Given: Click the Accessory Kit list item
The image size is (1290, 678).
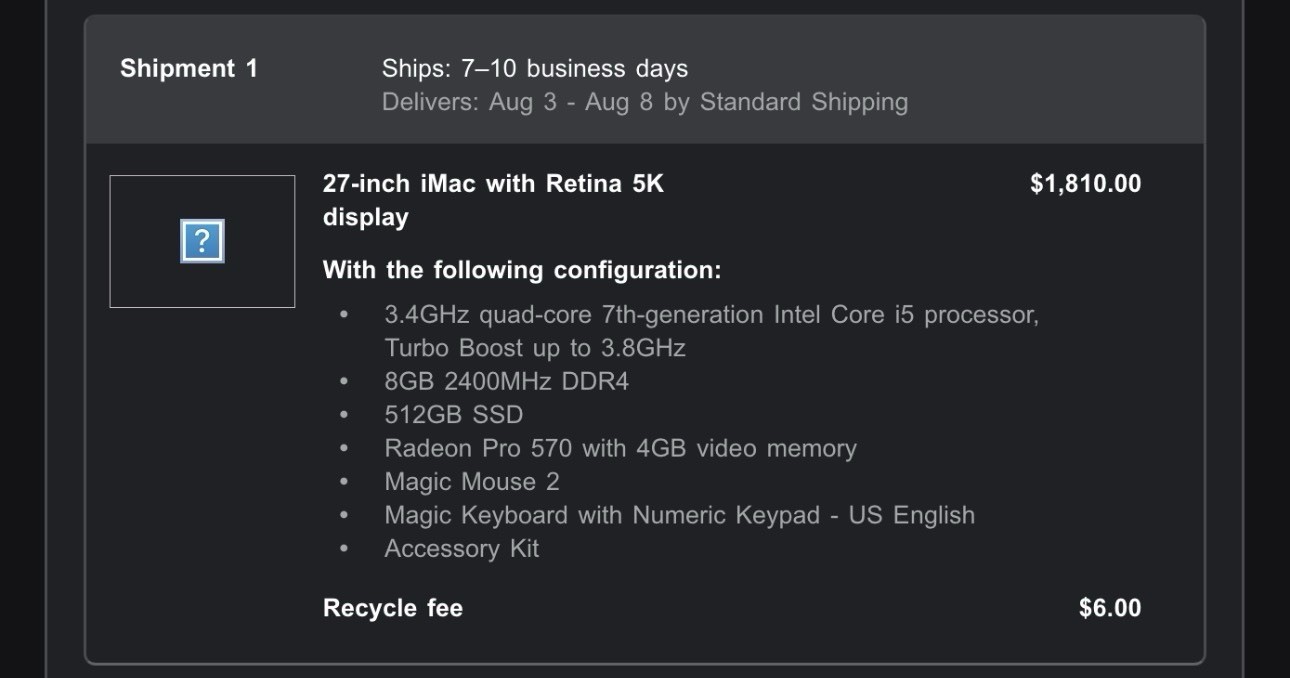Looking at the screenshot, I should (x=461, y=548).
